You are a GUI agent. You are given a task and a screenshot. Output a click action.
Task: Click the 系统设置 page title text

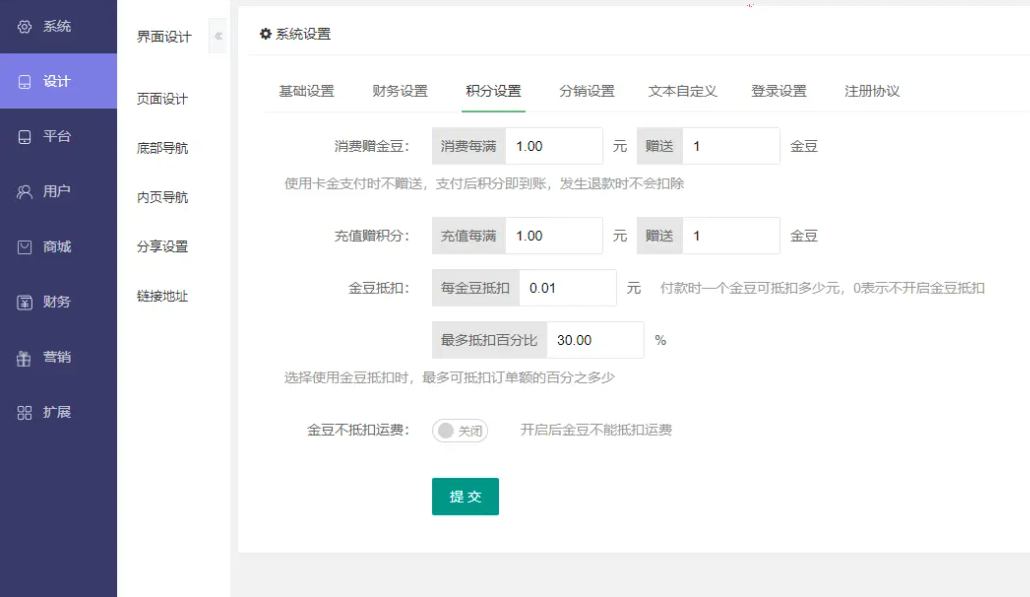(303, 34)
